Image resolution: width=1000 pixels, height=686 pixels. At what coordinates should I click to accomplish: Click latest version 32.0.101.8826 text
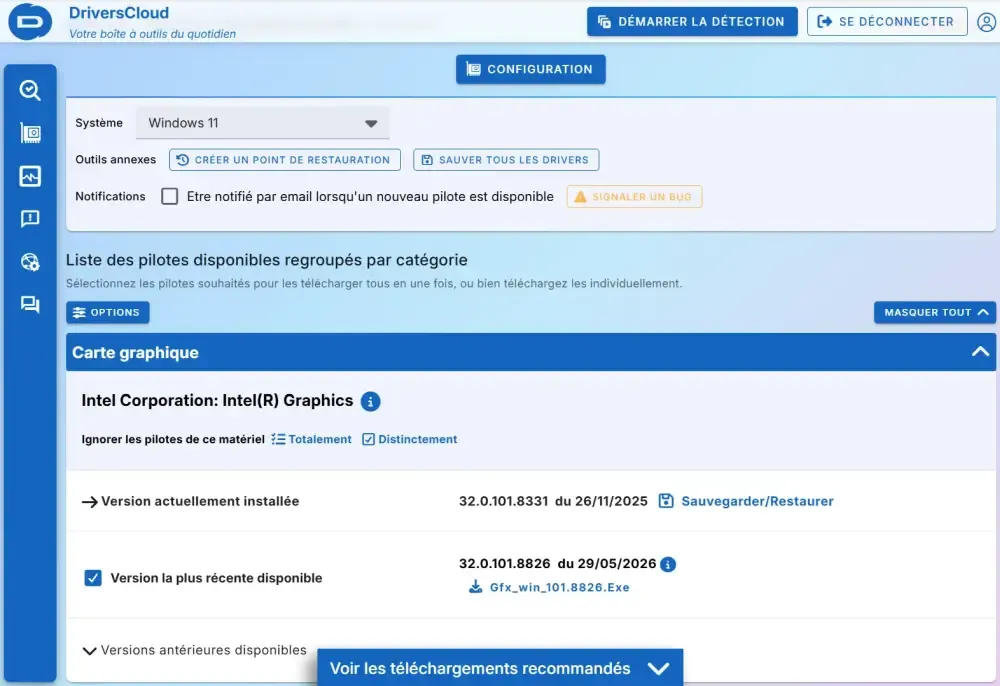point(504,564)
